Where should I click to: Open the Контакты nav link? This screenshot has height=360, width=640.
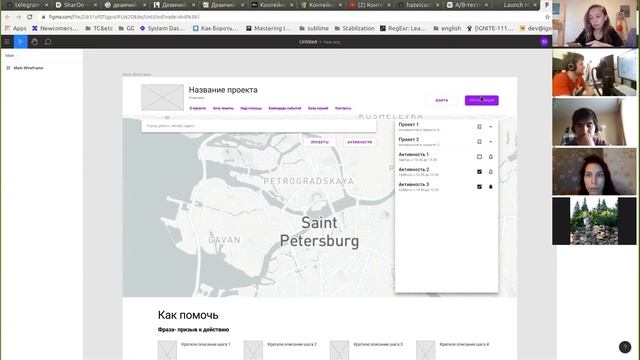tap(343, 108)
